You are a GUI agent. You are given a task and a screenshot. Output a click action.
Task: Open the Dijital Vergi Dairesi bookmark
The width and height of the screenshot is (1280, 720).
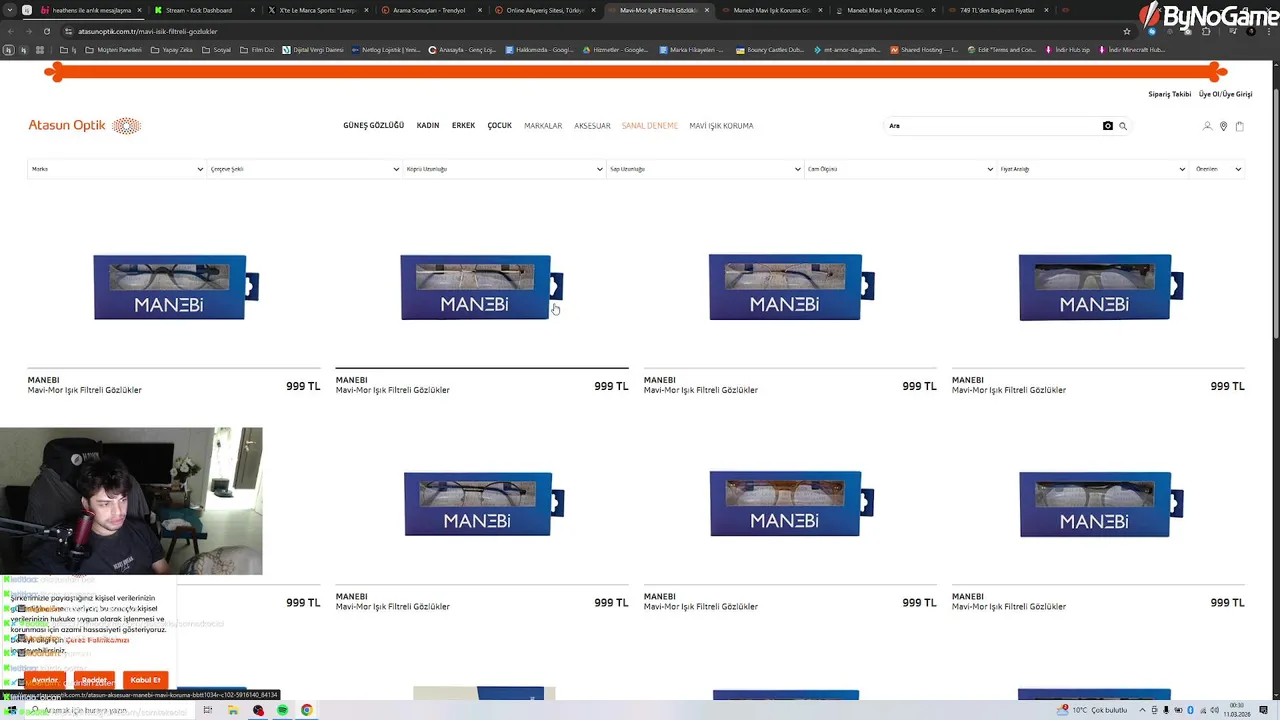(313, 50)
